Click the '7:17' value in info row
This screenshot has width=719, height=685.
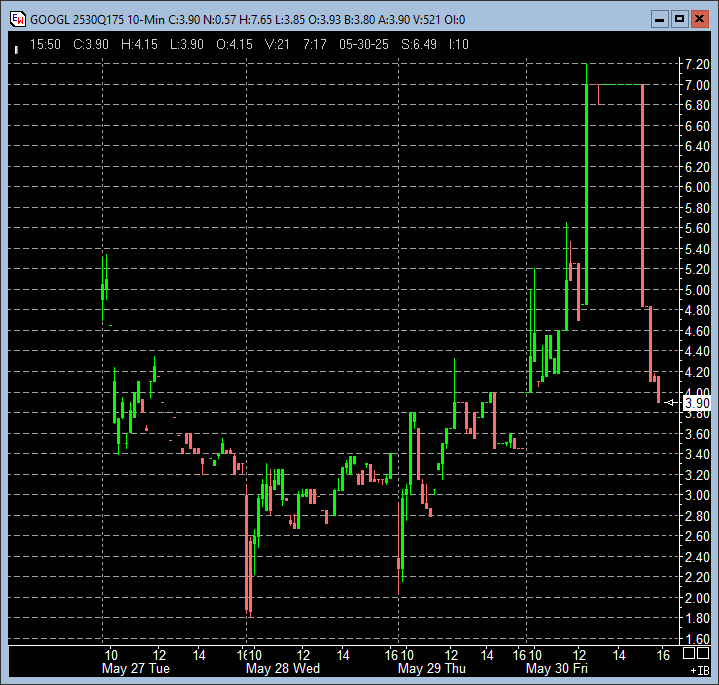coord(315,44)
